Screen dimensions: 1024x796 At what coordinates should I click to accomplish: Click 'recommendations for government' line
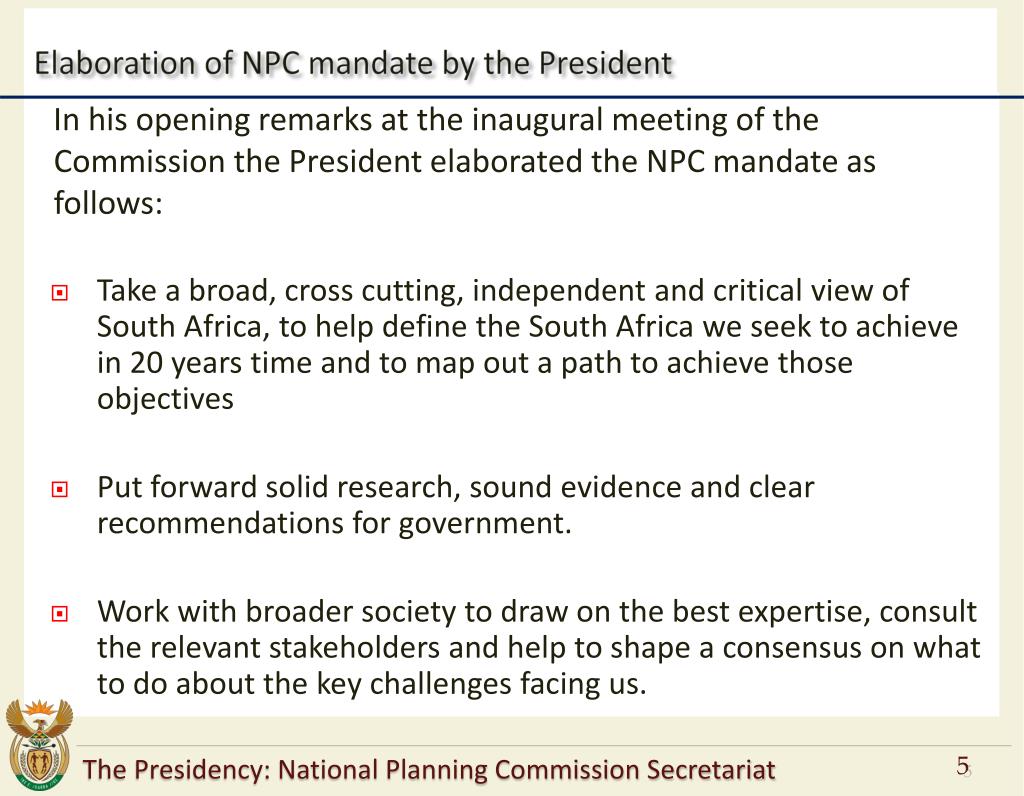point(334,523)
